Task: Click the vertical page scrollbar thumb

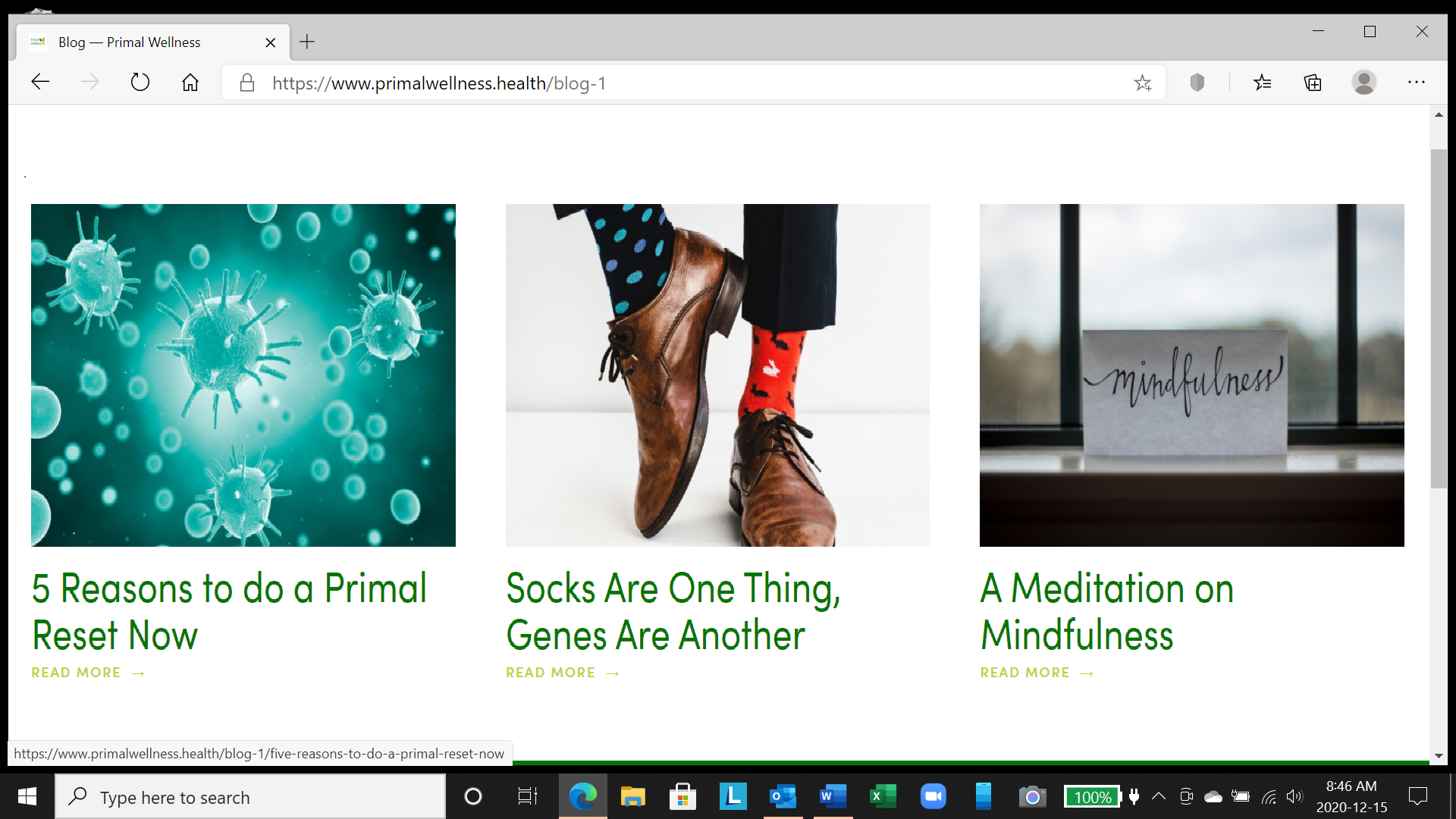Action: coord(1438,318)
